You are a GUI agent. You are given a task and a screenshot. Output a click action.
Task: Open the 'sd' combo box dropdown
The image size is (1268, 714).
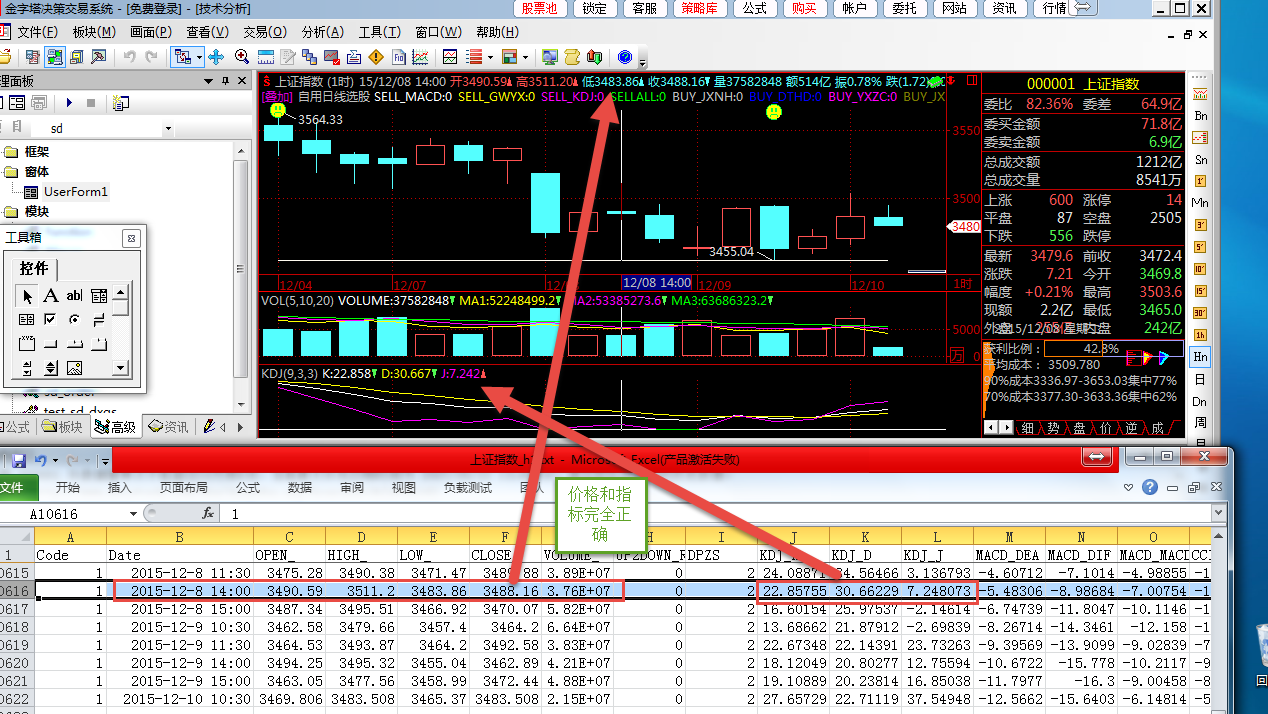click(168, 129)
